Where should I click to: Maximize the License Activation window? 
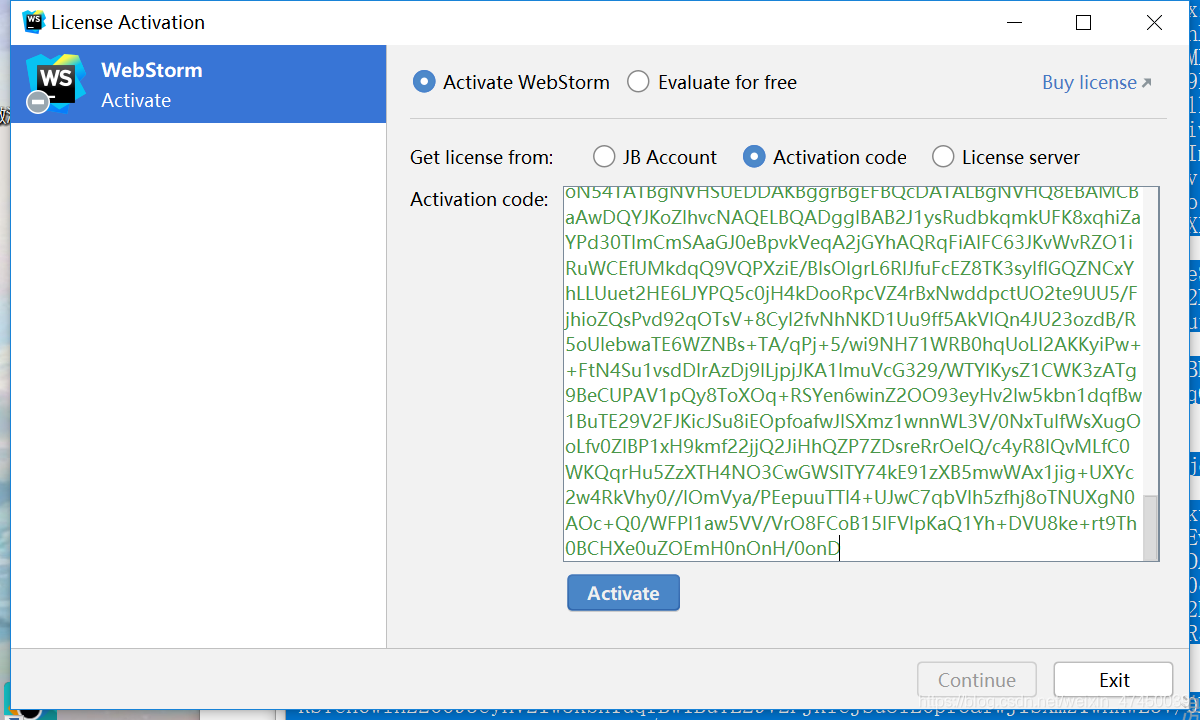(1083, 22)
